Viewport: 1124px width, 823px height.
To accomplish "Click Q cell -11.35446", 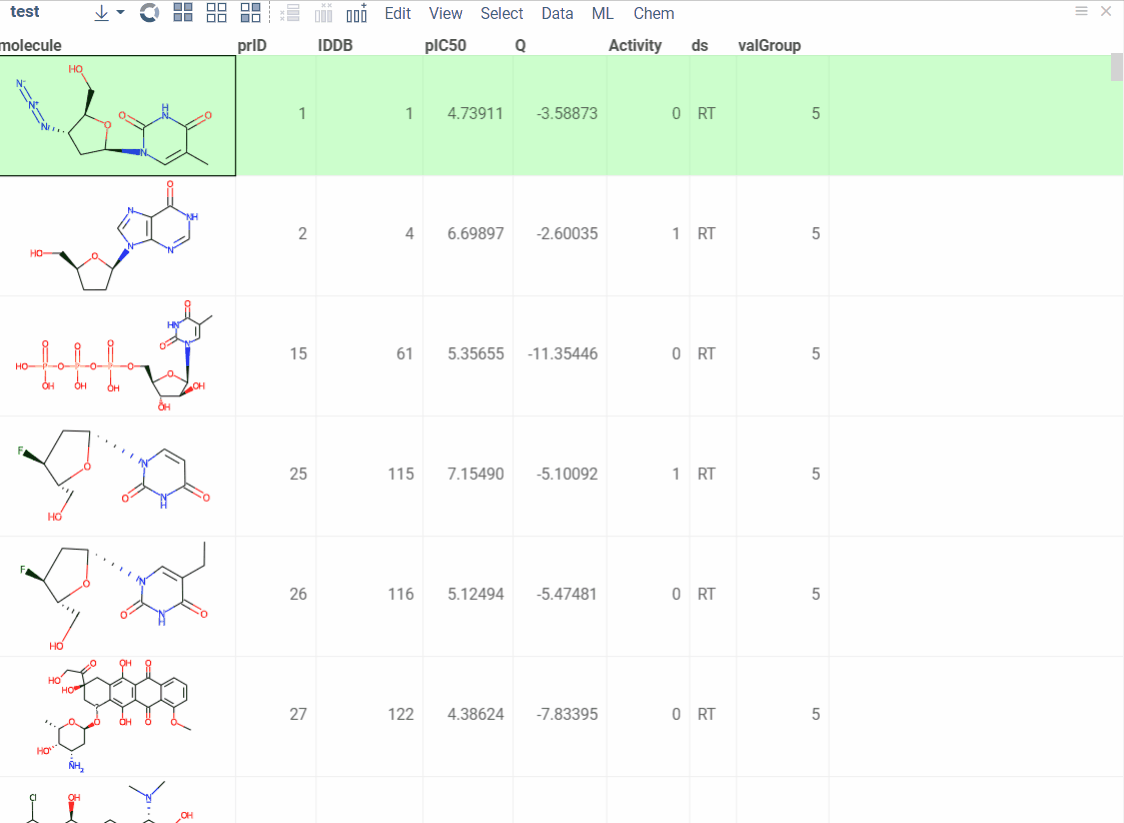I will (562, 353).
